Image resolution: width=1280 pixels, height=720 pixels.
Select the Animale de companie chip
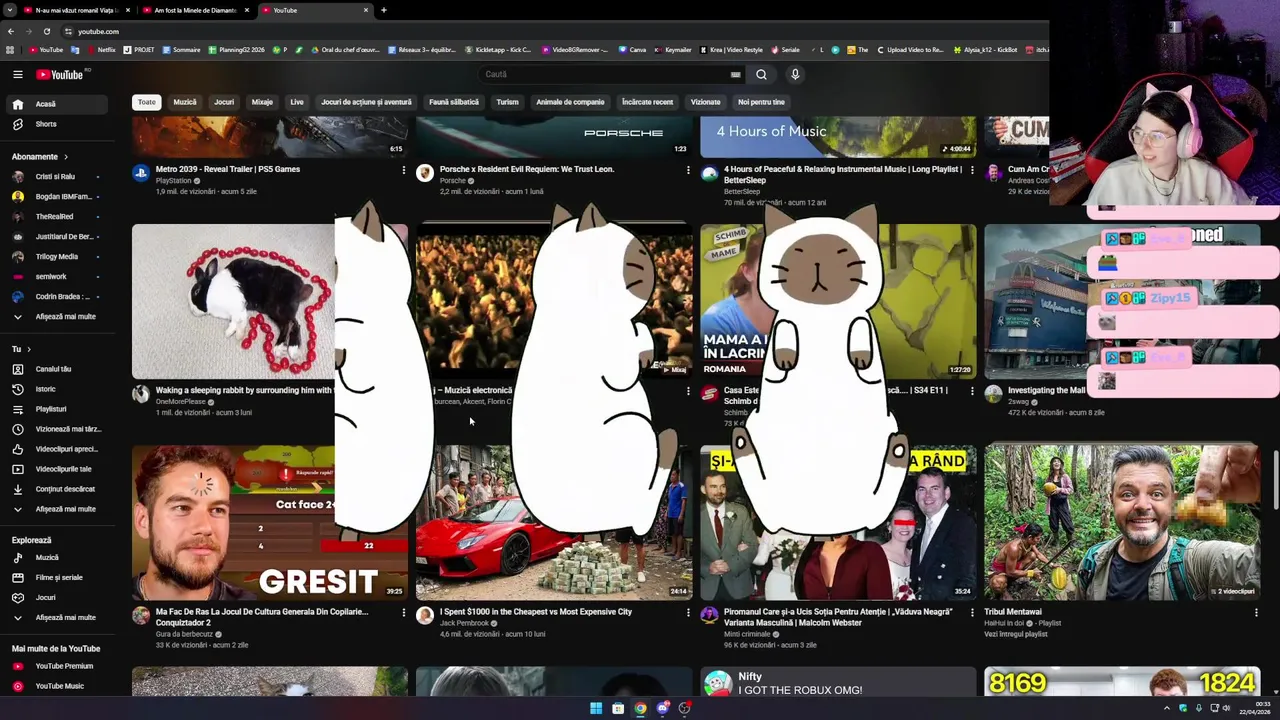tap(570, 102)
